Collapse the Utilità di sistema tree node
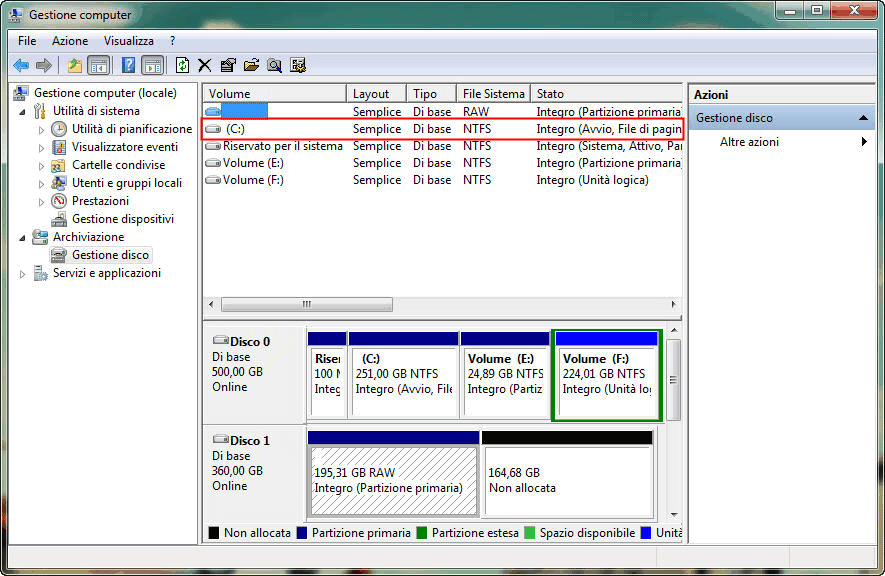The width and height of the screenshot is (885, 576). pyautogui.click(x=24, y=111)
